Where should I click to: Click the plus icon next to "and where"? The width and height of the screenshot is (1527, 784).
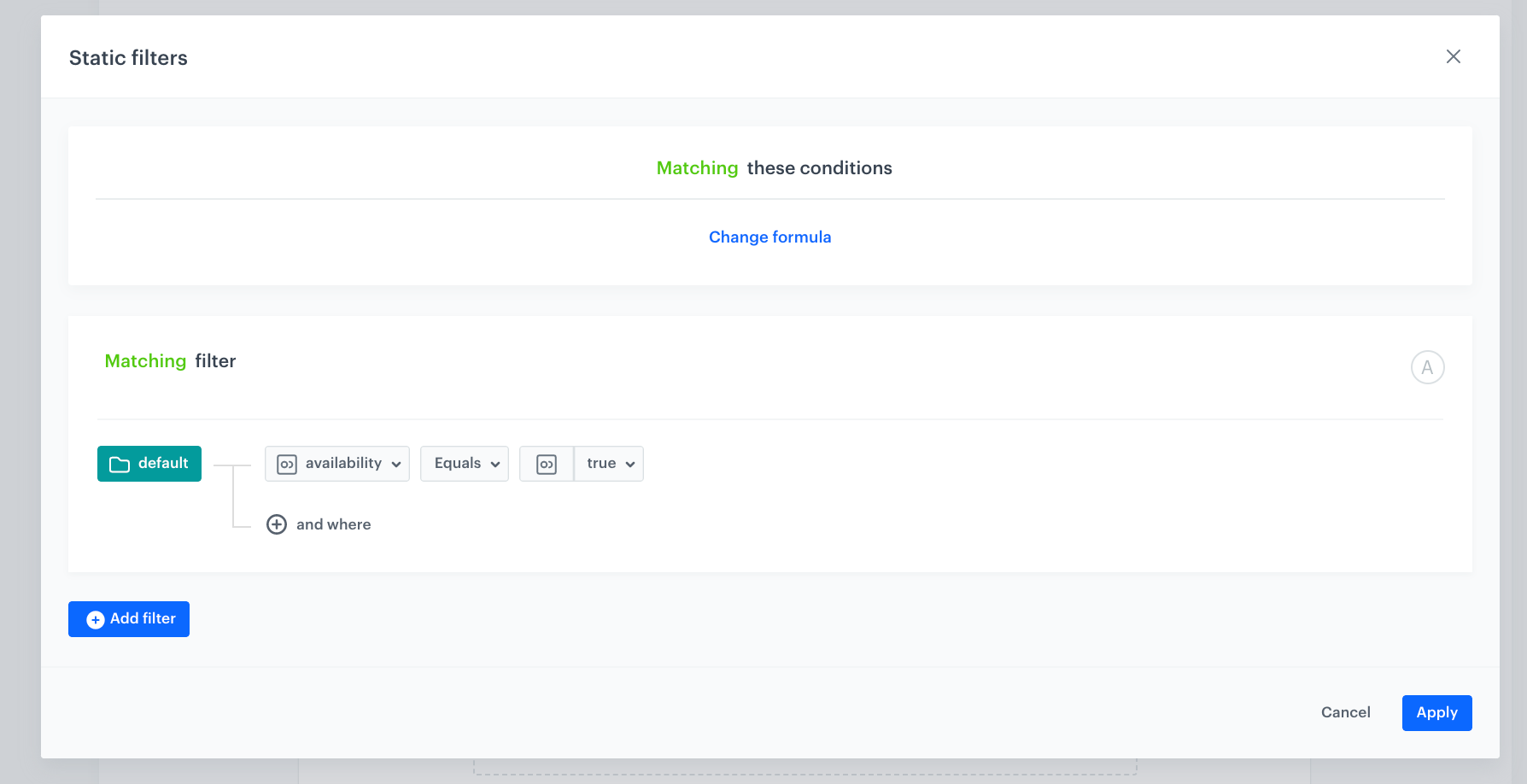(277, 524)
